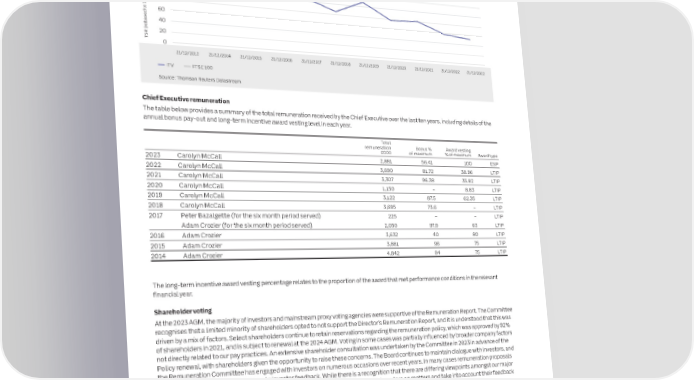Click the Chief Executive remuneration heading
The image size is (694, 380).
(186, 99)
